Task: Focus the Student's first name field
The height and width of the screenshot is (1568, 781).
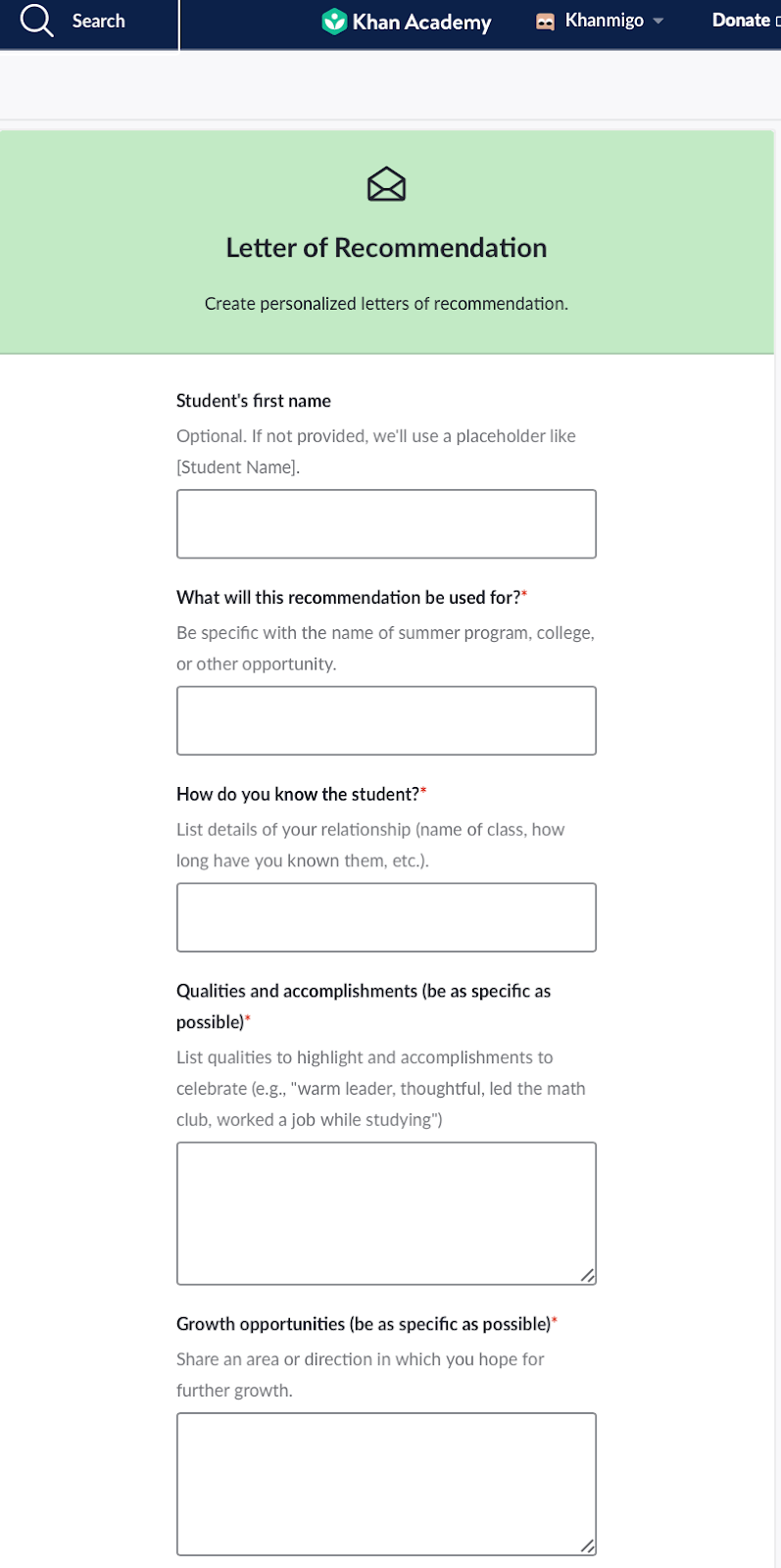Action: click(386, 524)
